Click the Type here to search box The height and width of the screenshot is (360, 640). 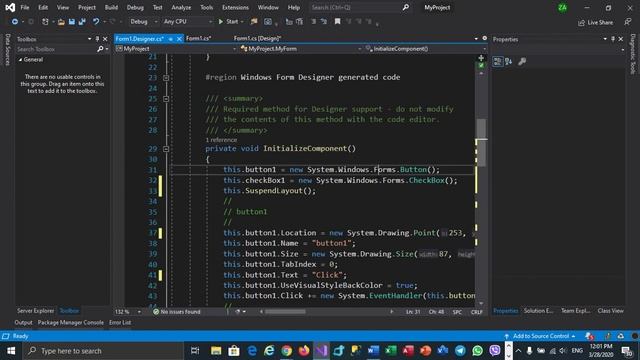click(103, 351)
